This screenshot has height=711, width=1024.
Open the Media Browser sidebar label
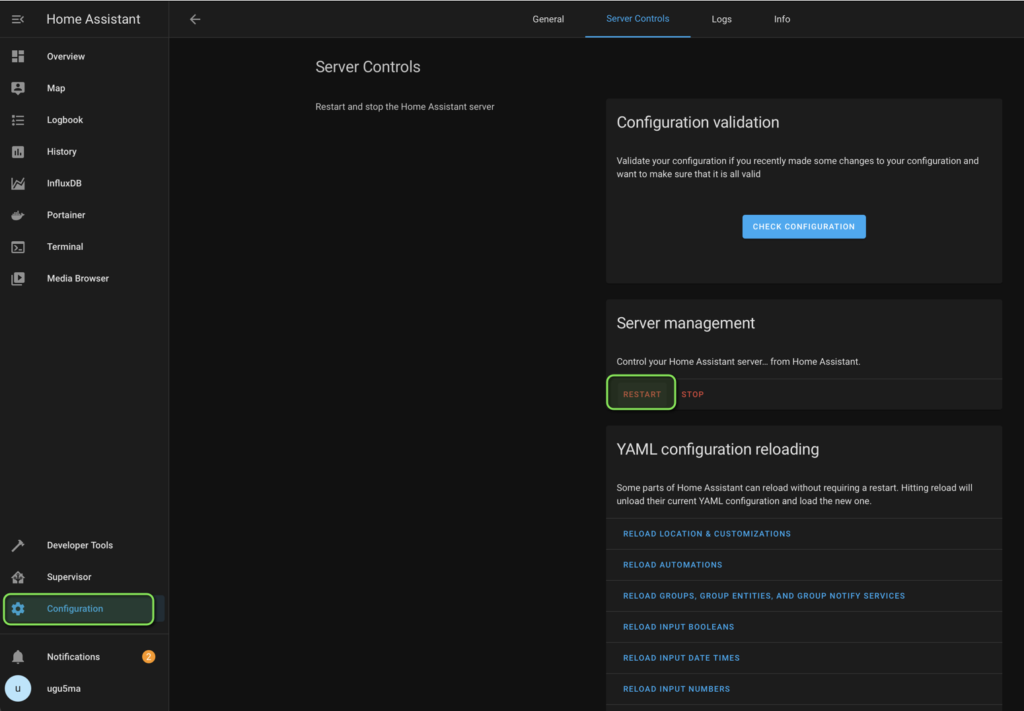point(78,278)
